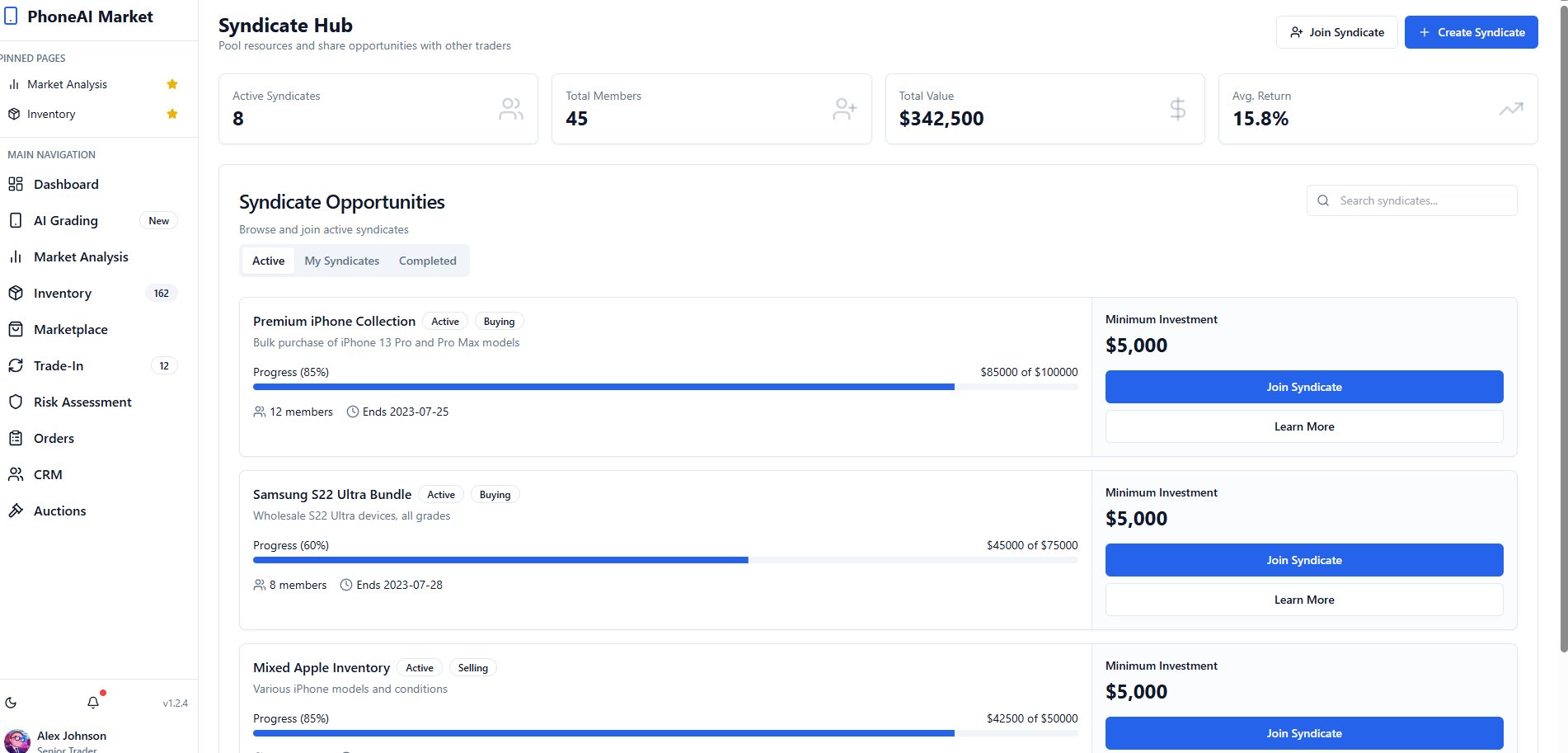Click Avg. Return trending arrow icon
Image resolution: width=1568 pixels, height=753 pixels.
1511,109
